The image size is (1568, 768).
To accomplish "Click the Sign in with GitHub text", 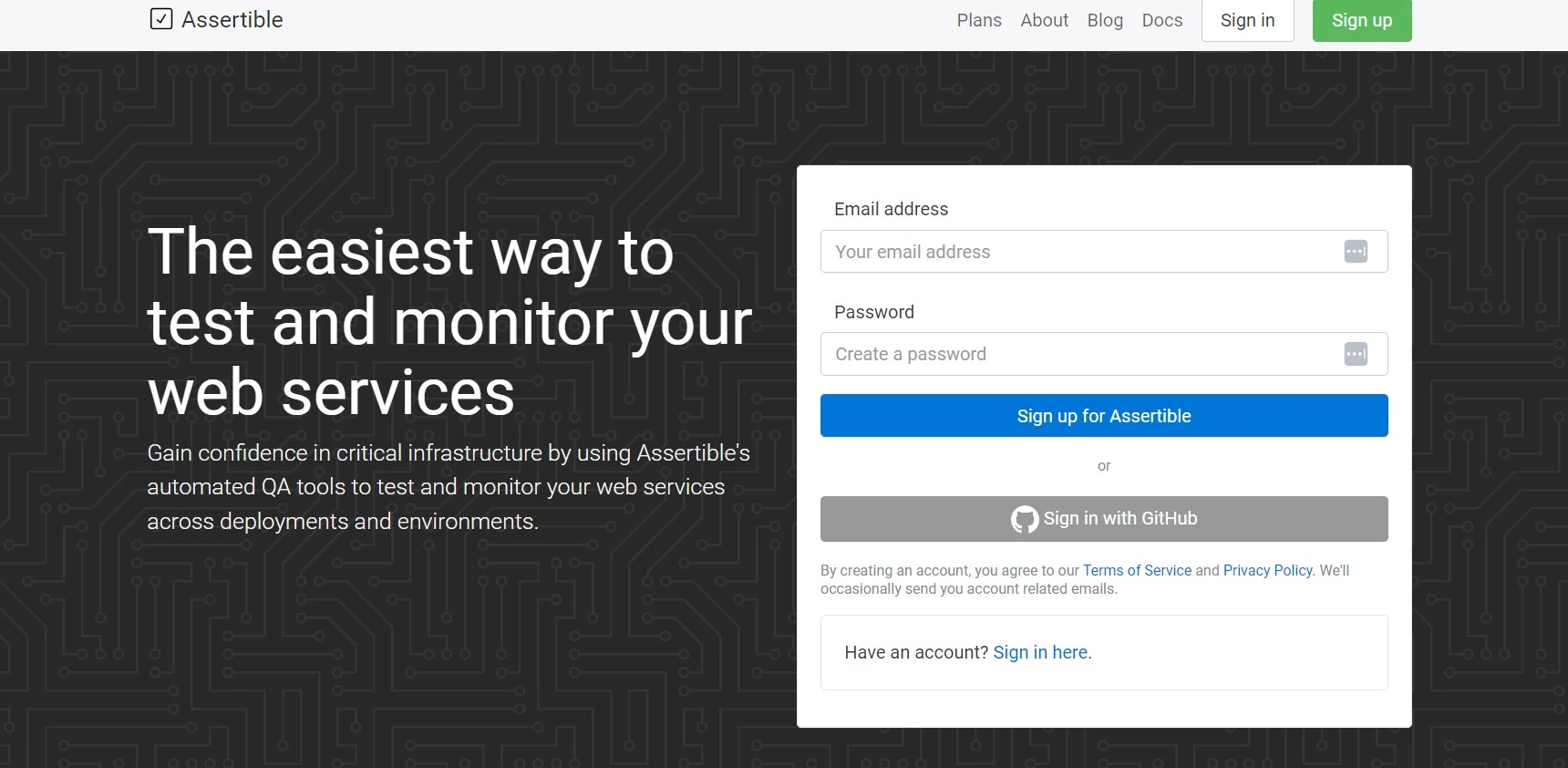I will point(1120,518).
